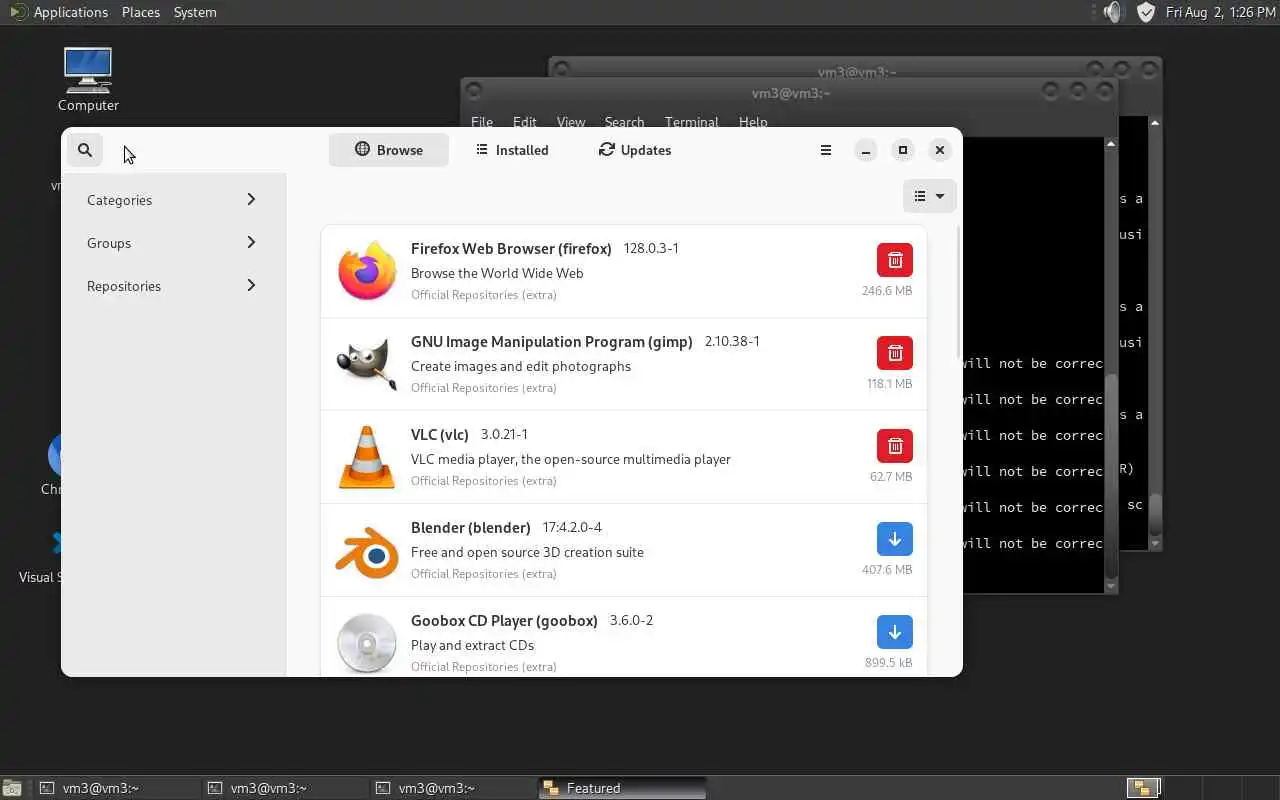Click 'Create images and edit photographs' description
This screenshot has width=1280, height=800.
[521, 366]
